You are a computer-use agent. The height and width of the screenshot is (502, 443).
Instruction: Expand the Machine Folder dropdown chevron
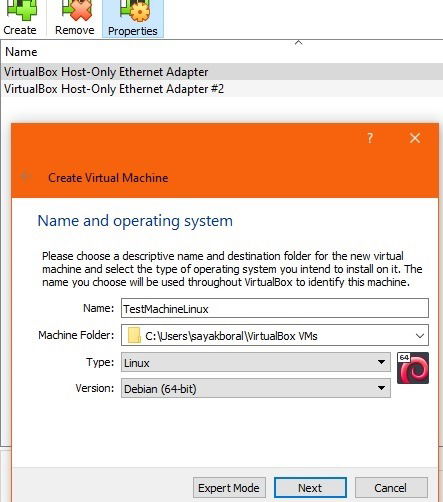(x=420, y=336)
